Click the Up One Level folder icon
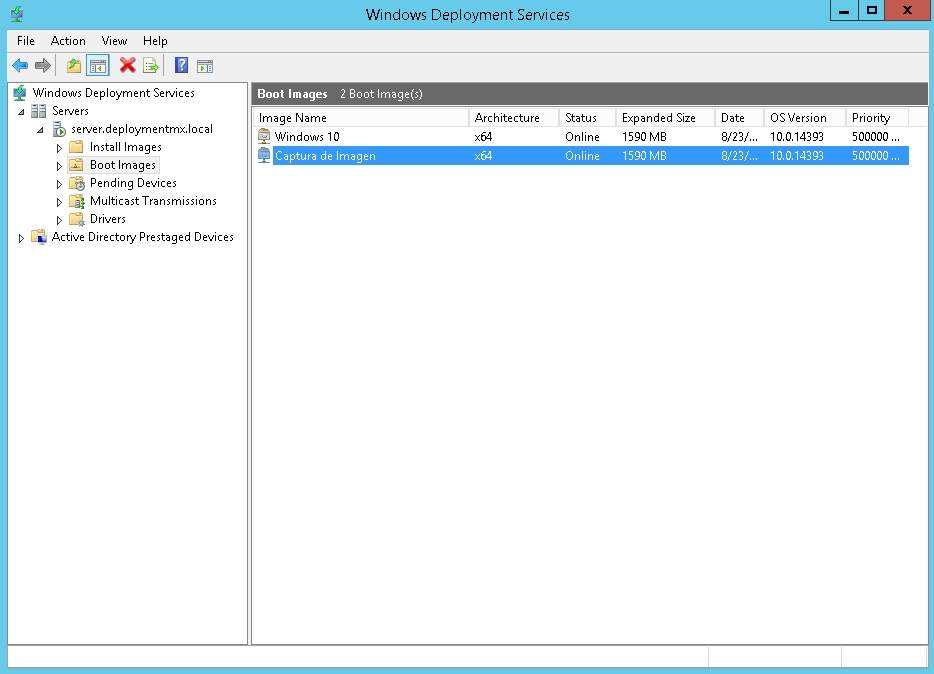This screenshot has width=934, height=674. click(x=73, y=66)
